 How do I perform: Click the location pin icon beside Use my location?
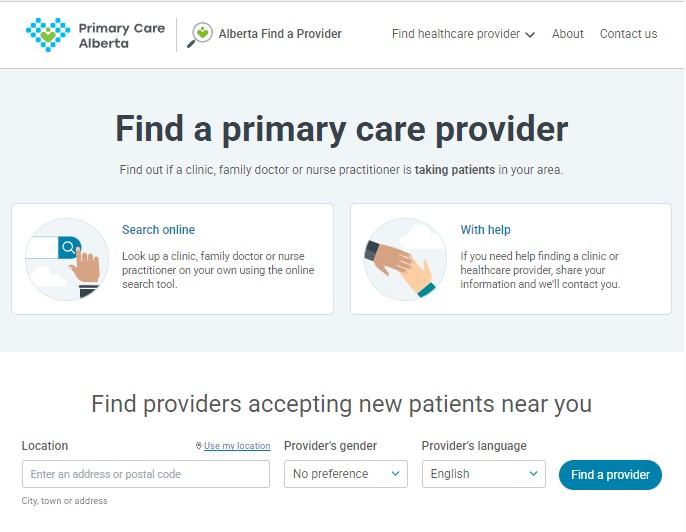click(x=199, y=446)
